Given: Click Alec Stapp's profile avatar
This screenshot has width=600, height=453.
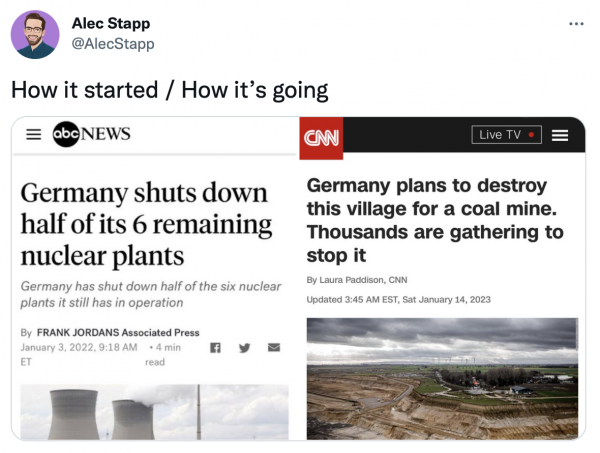Looking at the screenshot, I should 35,35.
